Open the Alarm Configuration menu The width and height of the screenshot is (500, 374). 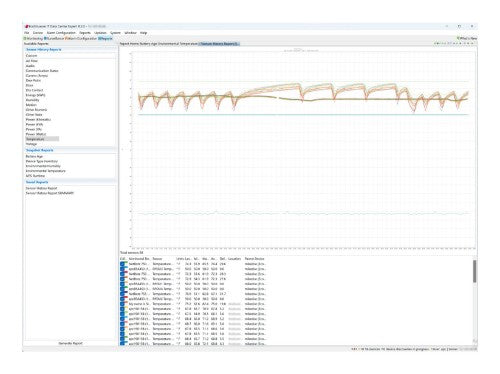tap(61, 33)
